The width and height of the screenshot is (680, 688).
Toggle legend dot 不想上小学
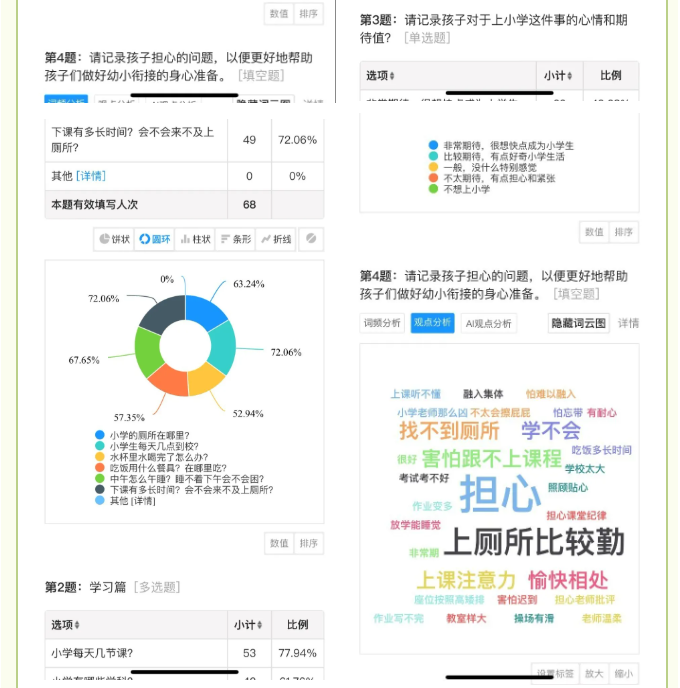point(433,189)
